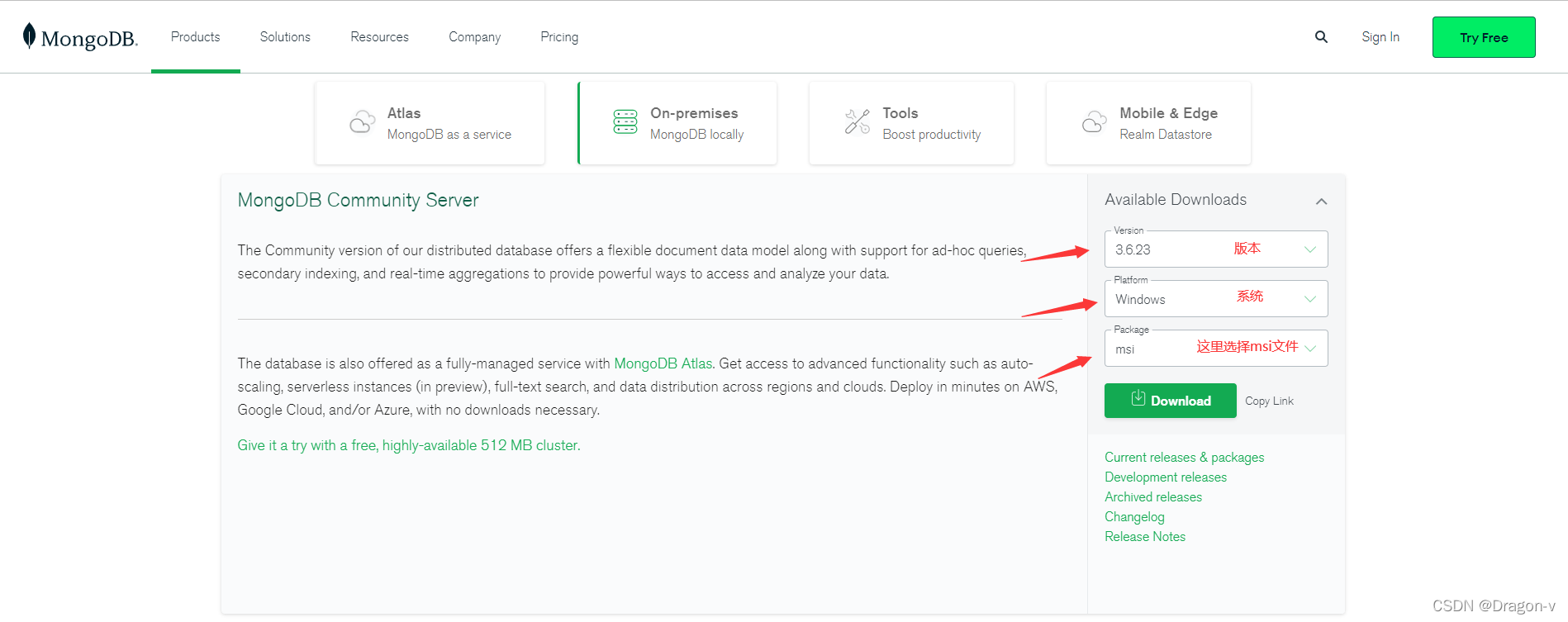The width and height of the screenshot is (1568, 622).
Task: Open the Release Notes link
Action: [x=1145, y=537]
